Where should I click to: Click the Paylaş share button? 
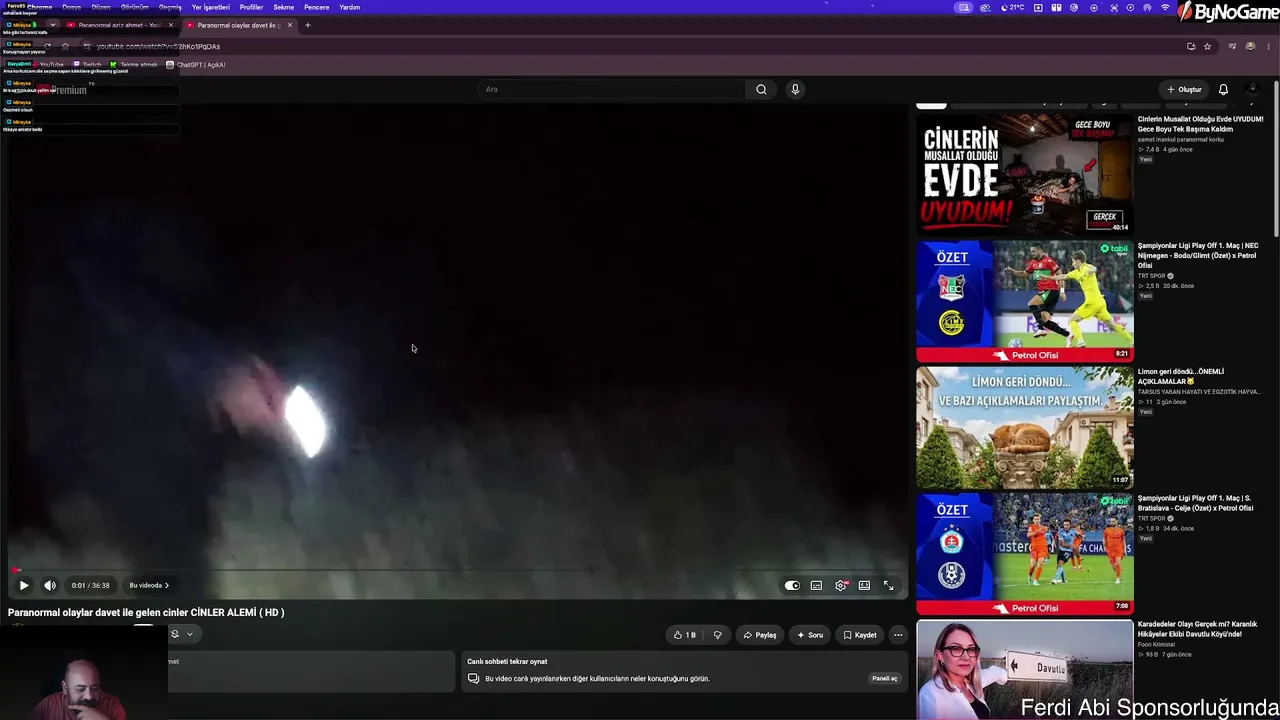coord(760,635)
